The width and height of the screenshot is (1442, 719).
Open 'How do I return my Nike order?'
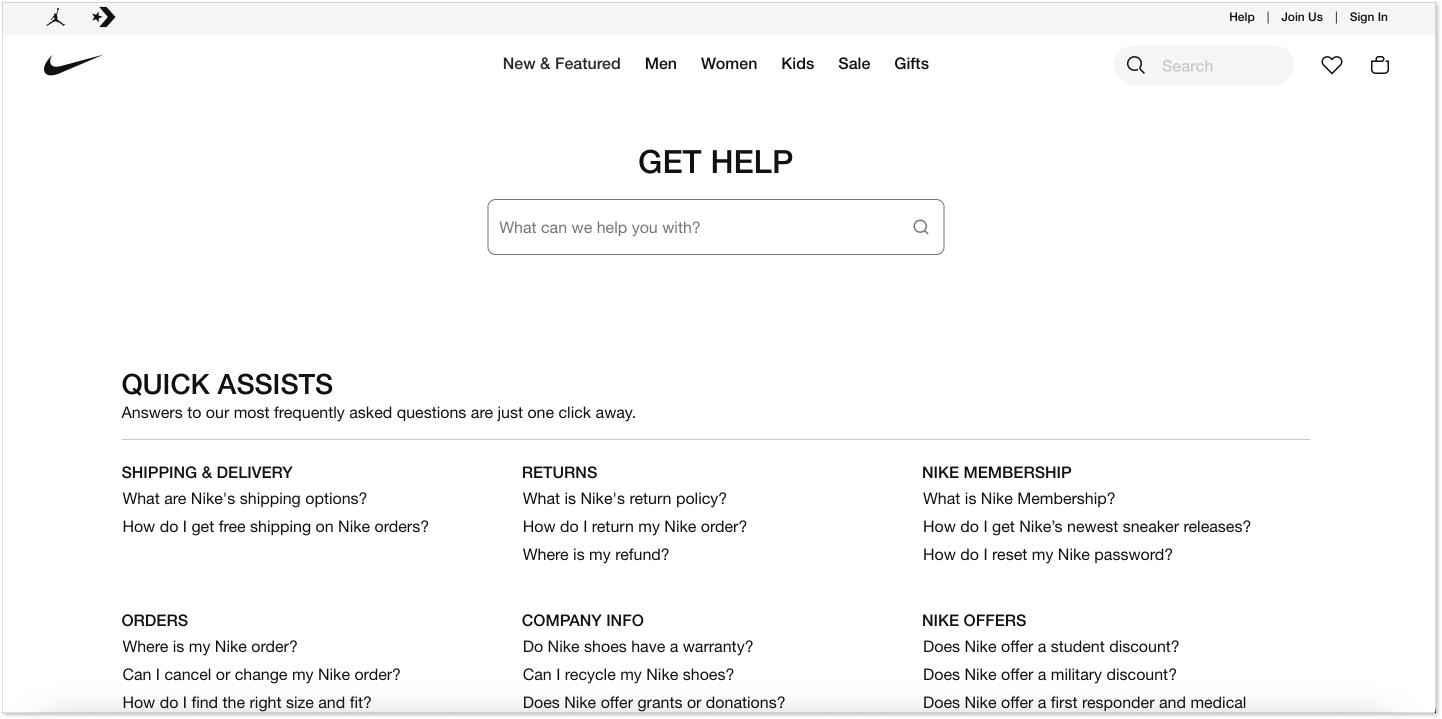[634, 527]
